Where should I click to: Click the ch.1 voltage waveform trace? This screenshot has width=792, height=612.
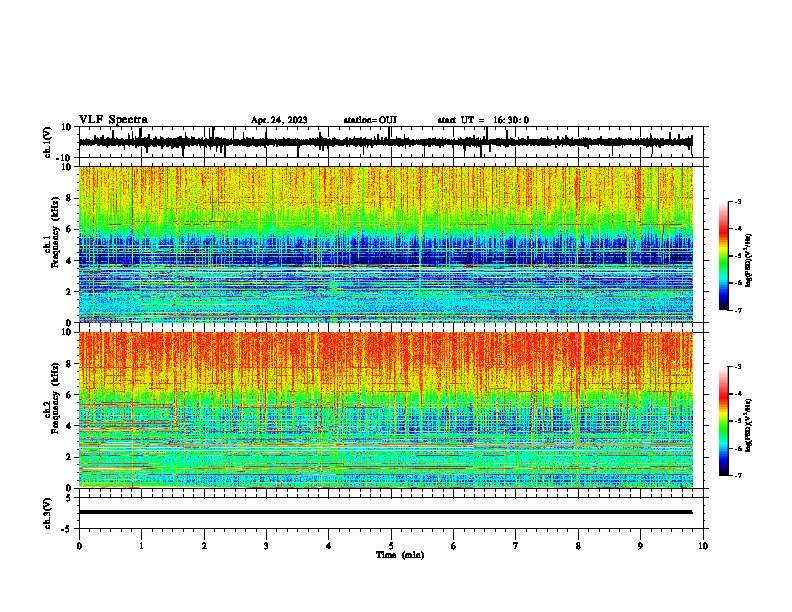click(x=385, y=142)
